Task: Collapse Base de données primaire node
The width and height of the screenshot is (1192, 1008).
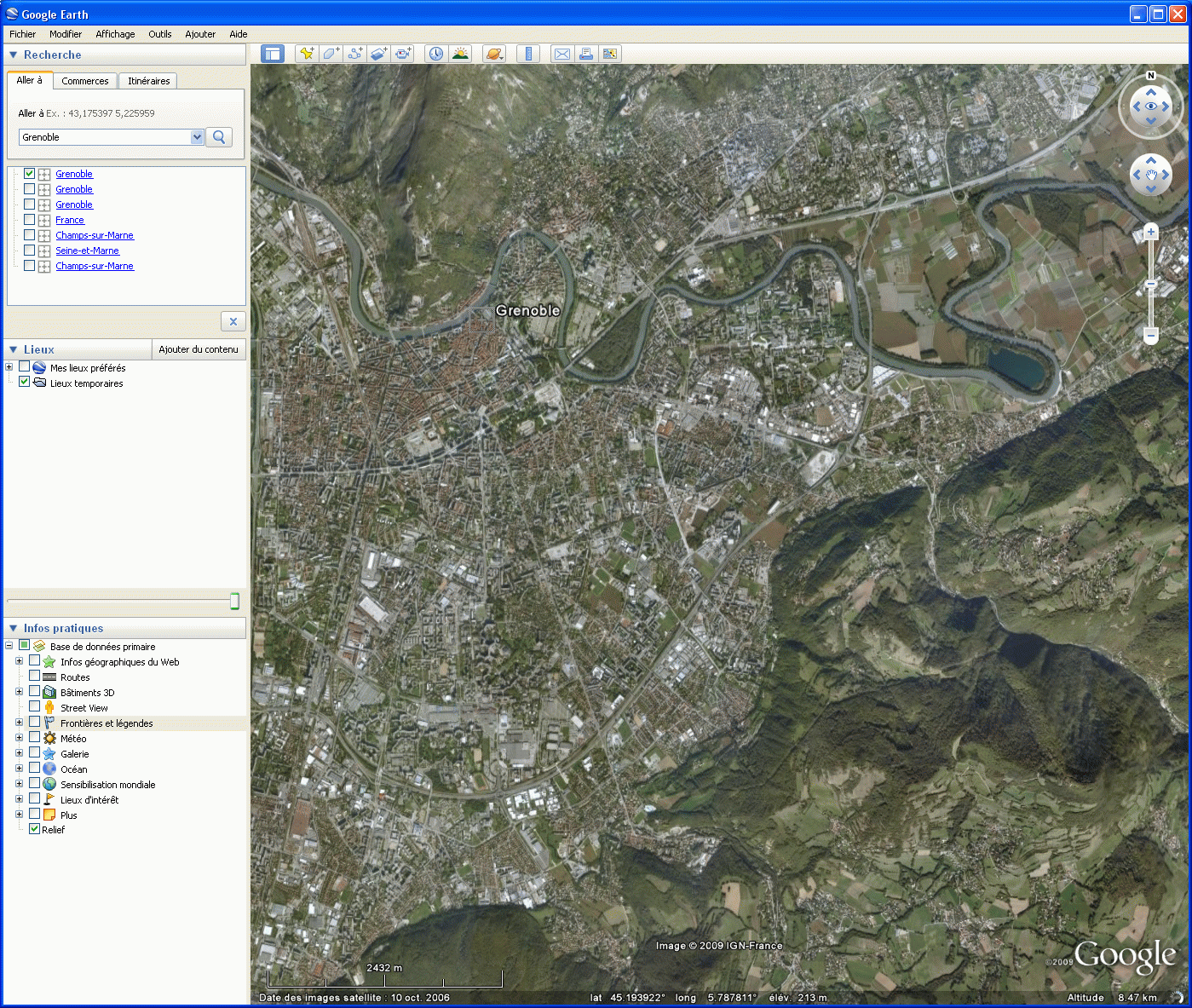Action: tap(9, 646)
